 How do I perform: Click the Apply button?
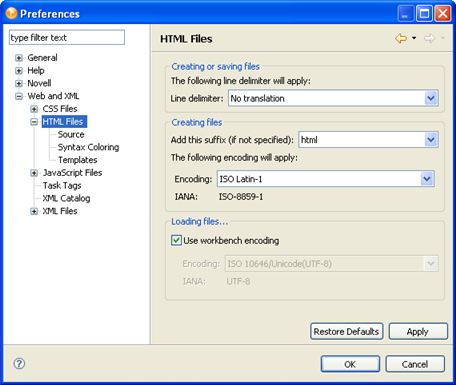click(418, 332)
